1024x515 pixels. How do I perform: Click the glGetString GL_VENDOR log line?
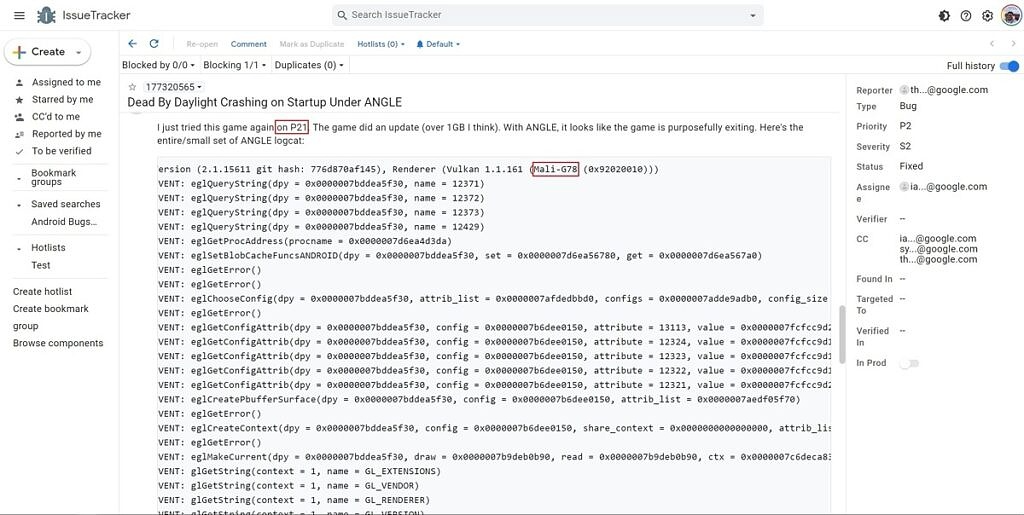tap(289, 486)
